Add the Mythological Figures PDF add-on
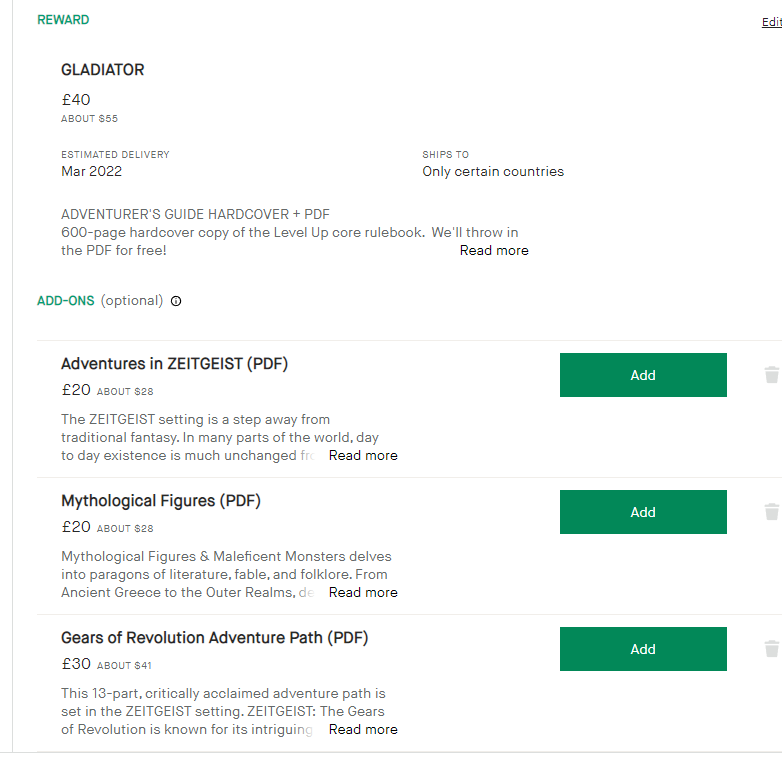782x757 pixels. click(x=643, y=512)
